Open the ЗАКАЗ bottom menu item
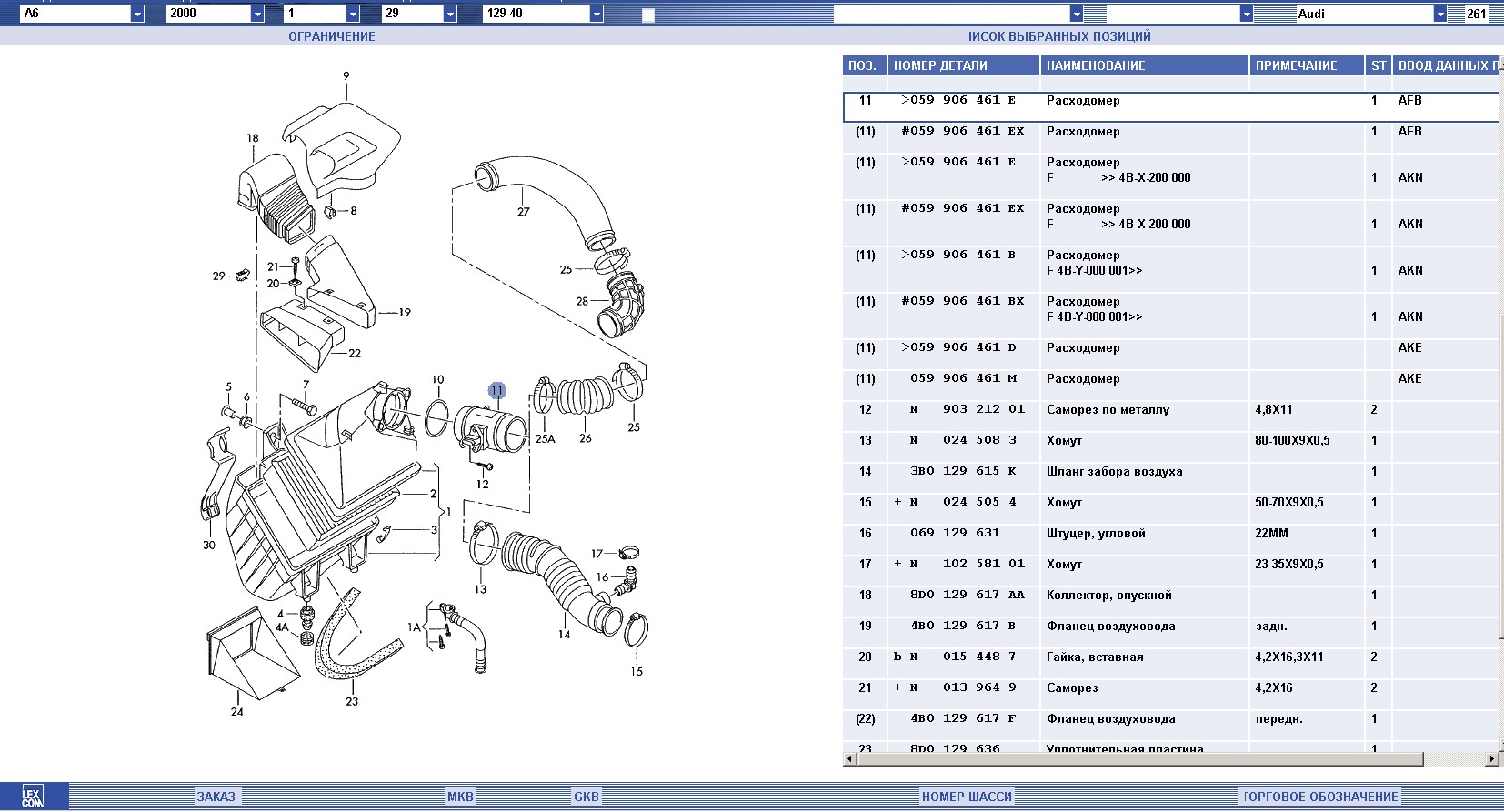The image size is (1504, 812). [x=216, y=797]
